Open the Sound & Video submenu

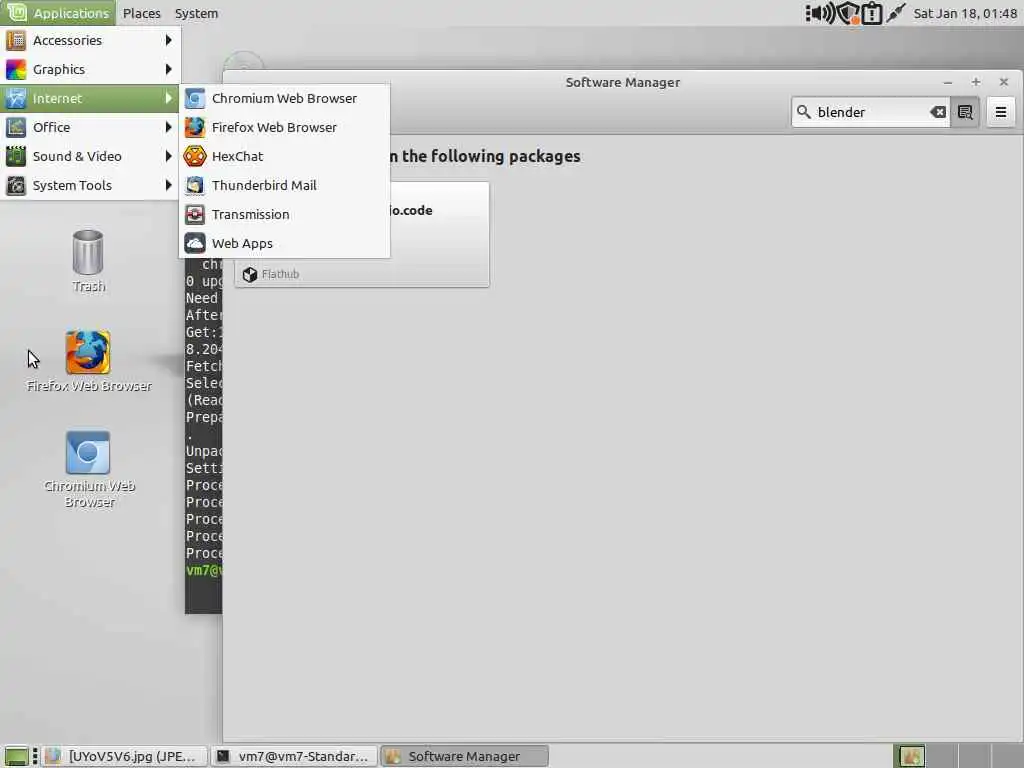point(90,156)
